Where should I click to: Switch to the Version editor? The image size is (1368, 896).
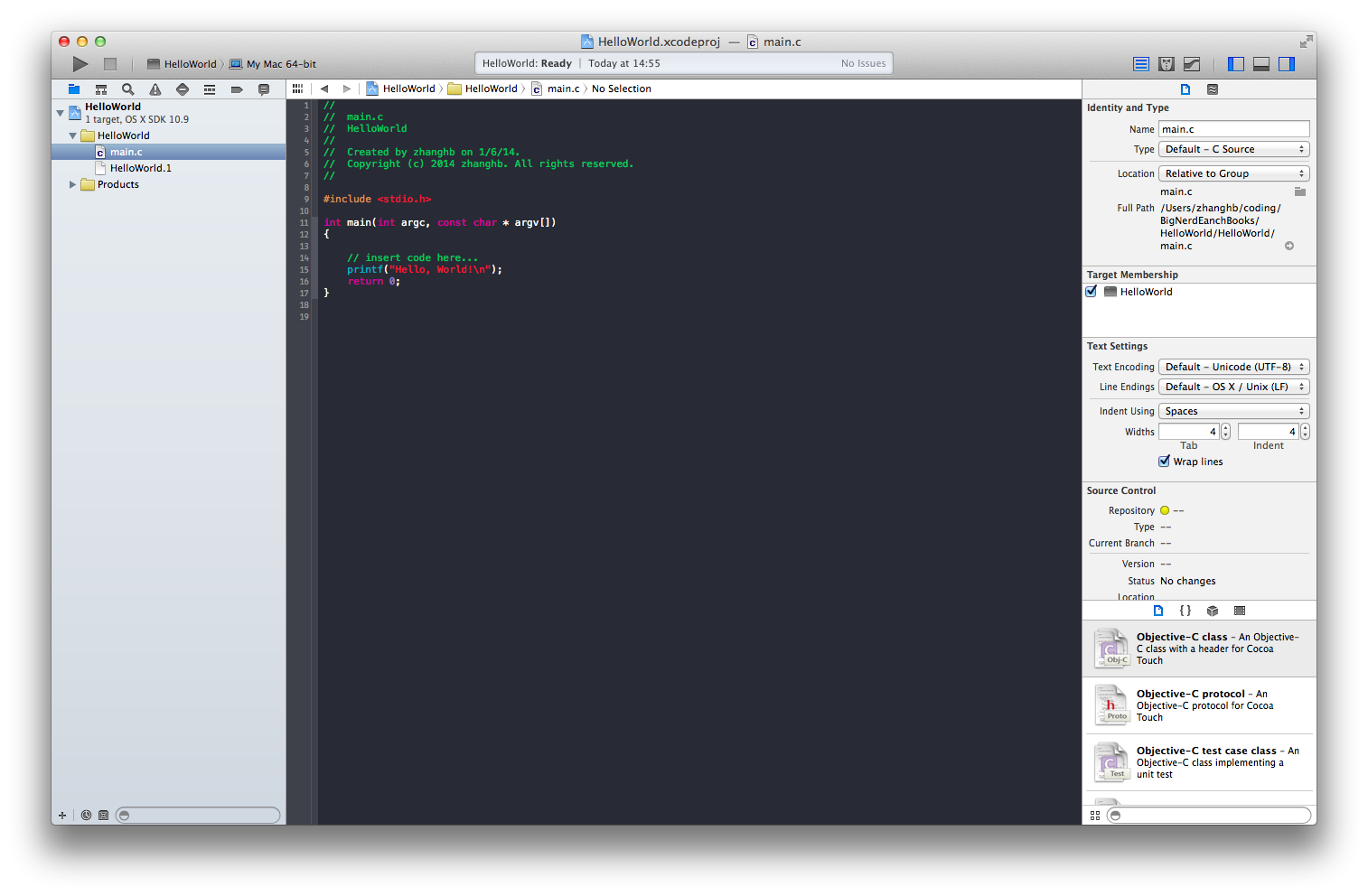coord(1192,64)
